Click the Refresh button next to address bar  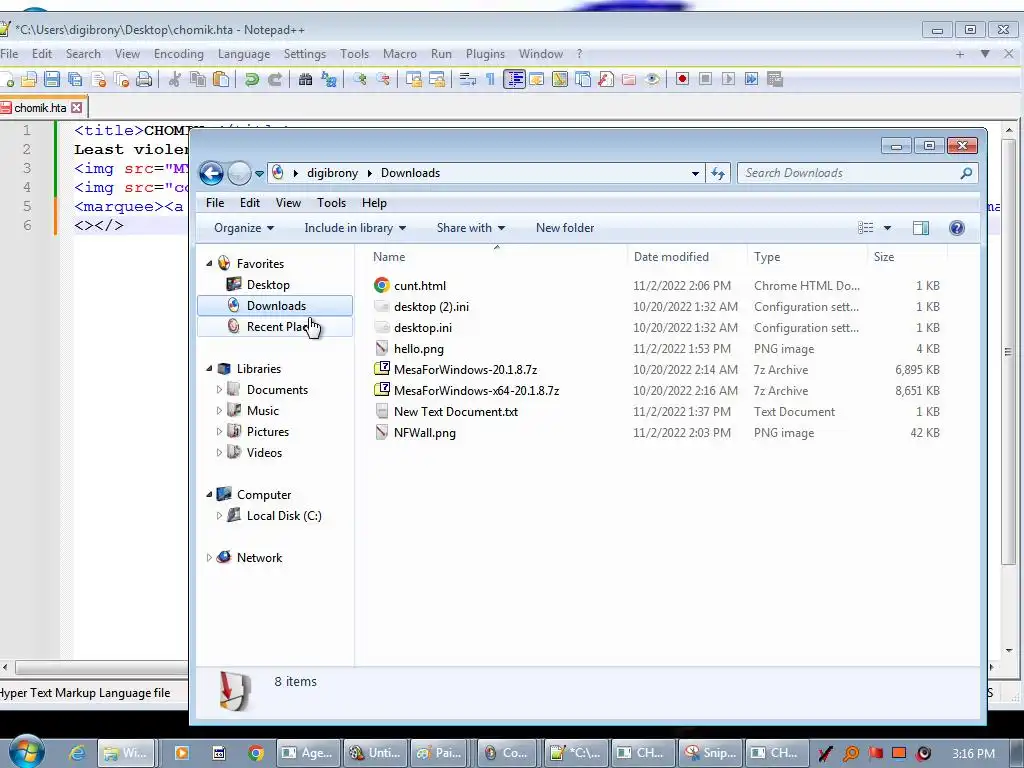coord(718,173)
